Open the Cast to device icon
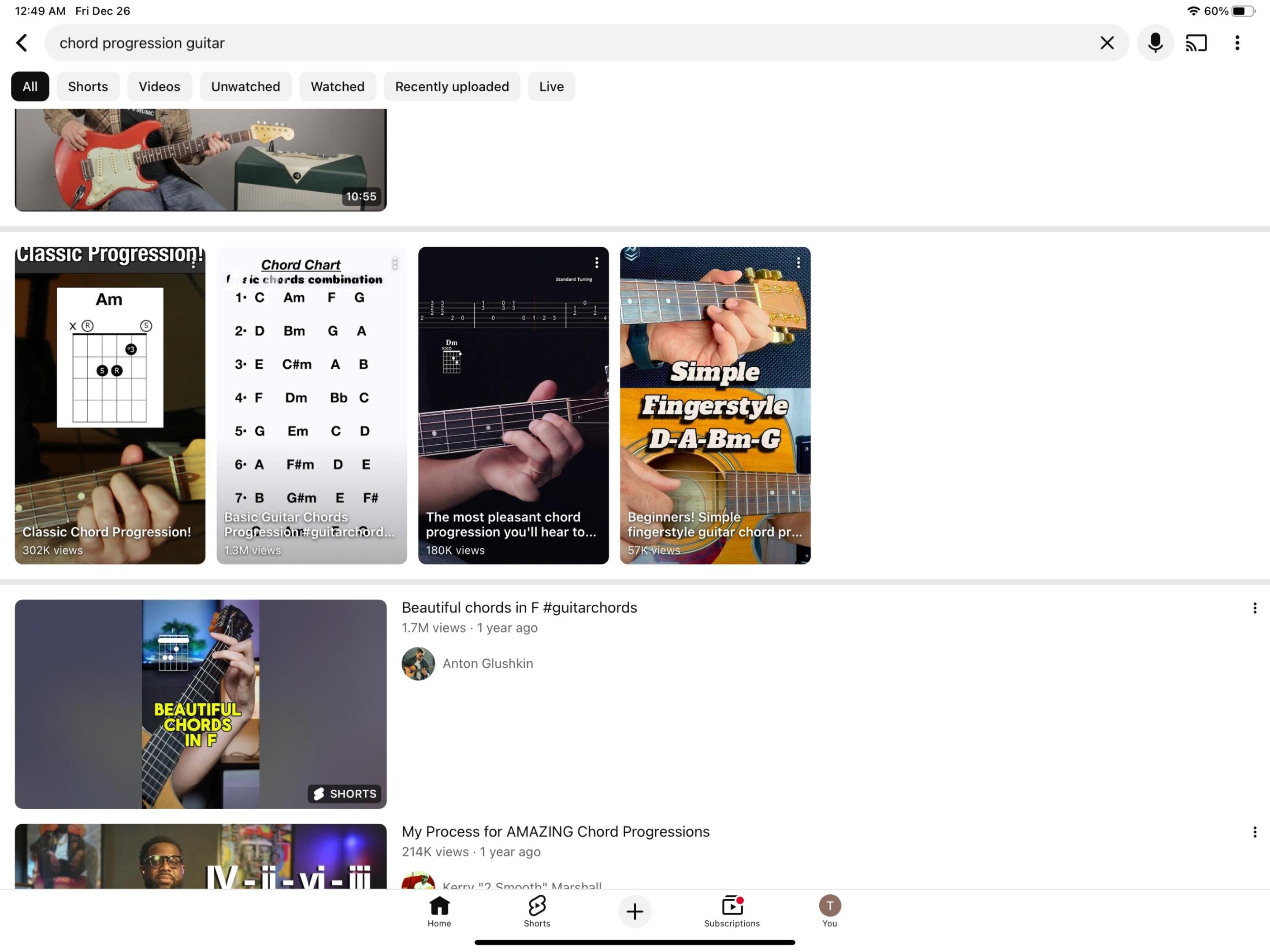The height and width of the screenshot is (952, 1270). 1196,43
